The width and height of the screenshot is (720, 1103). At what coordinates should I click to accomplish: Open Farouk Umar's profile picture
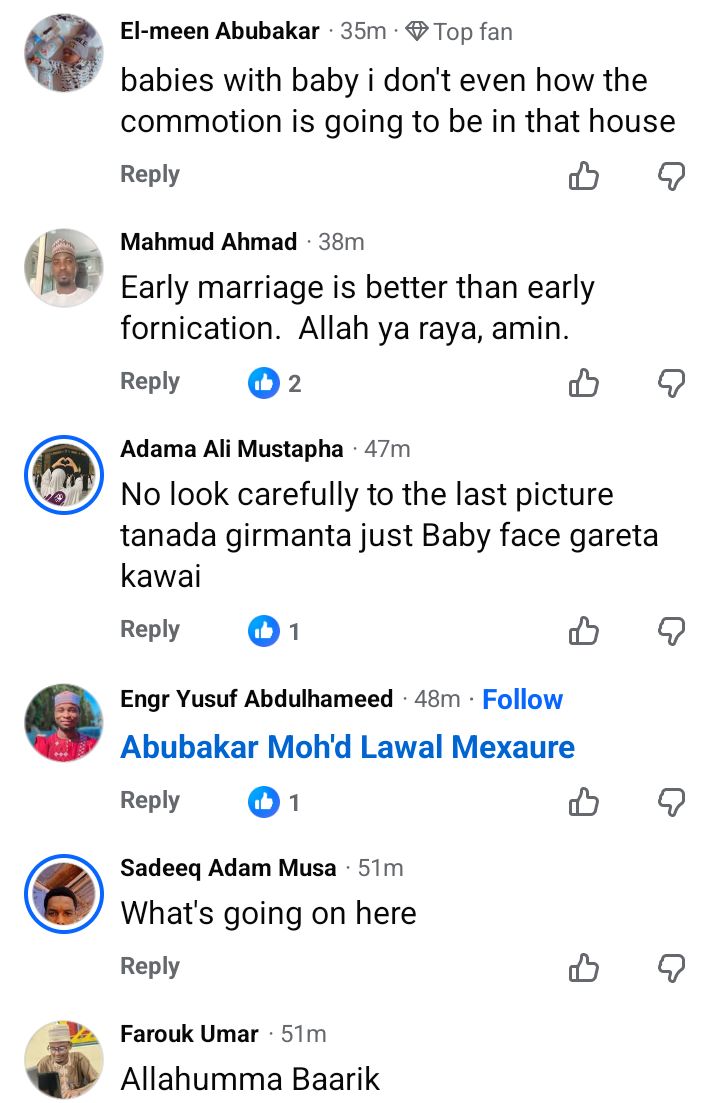(x=64, y=1059)
